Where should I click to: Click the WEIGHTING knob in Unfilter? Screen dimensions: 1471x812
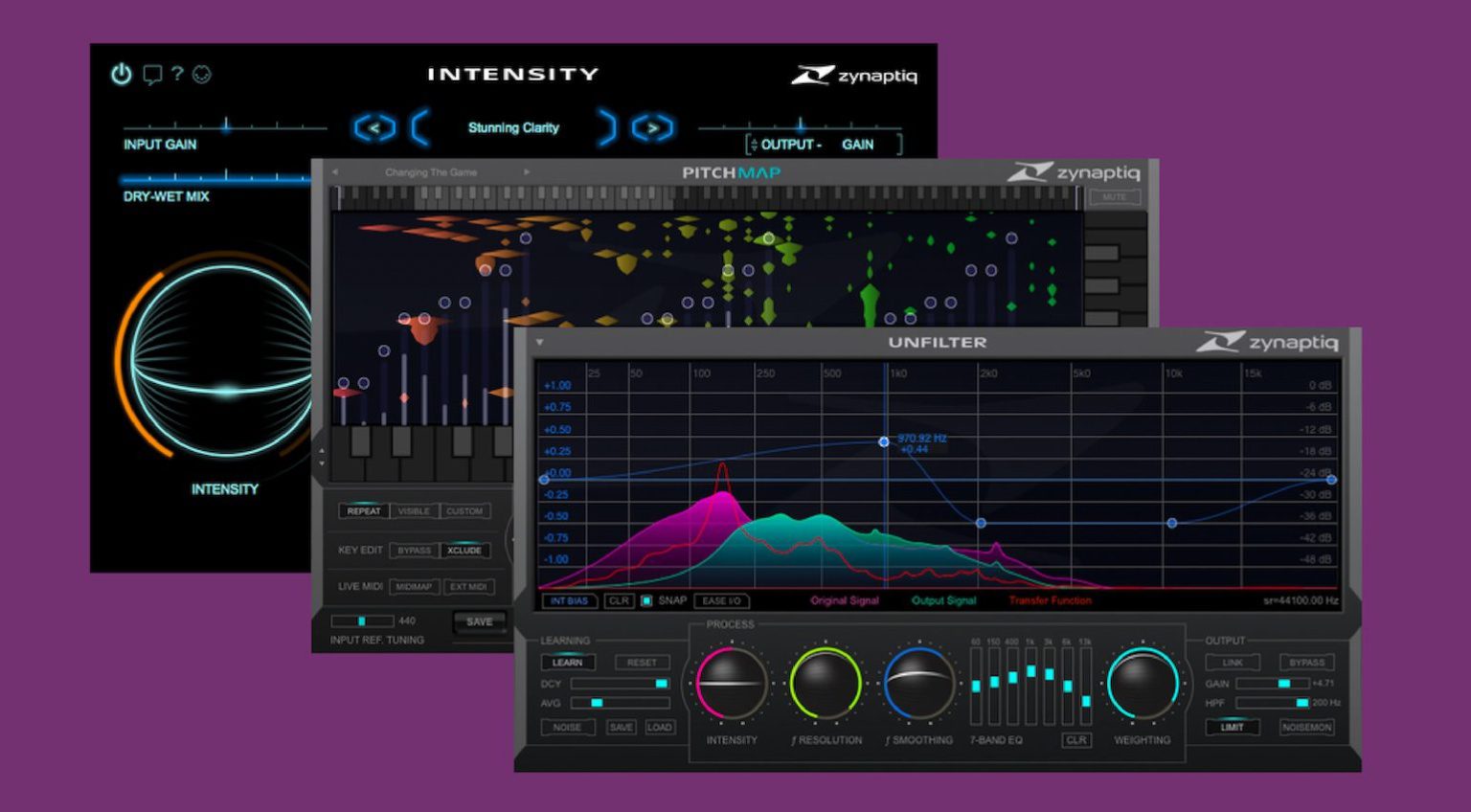coord(1143,684)
